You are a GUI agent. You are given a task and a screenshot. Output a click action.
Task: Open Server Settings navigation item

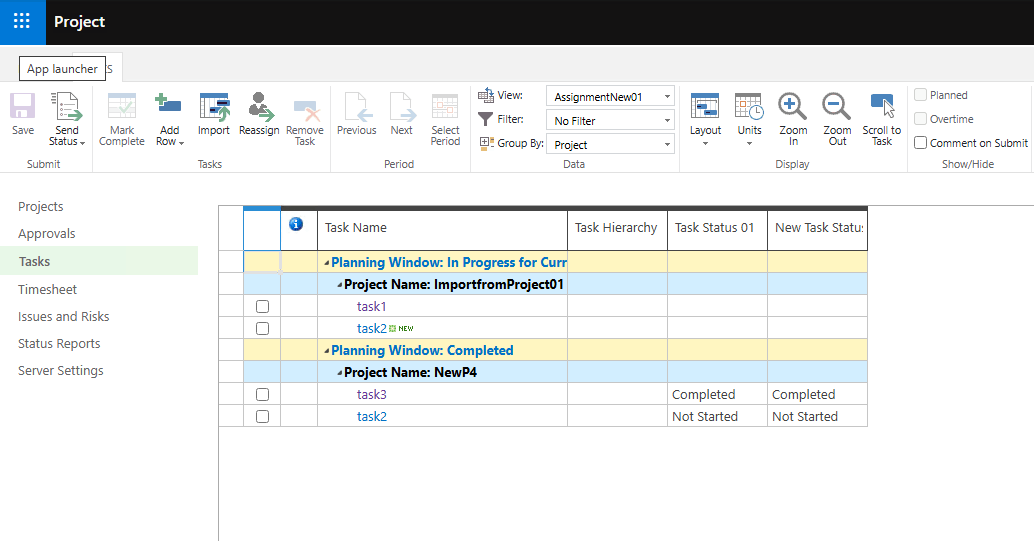tap(61, 370)
